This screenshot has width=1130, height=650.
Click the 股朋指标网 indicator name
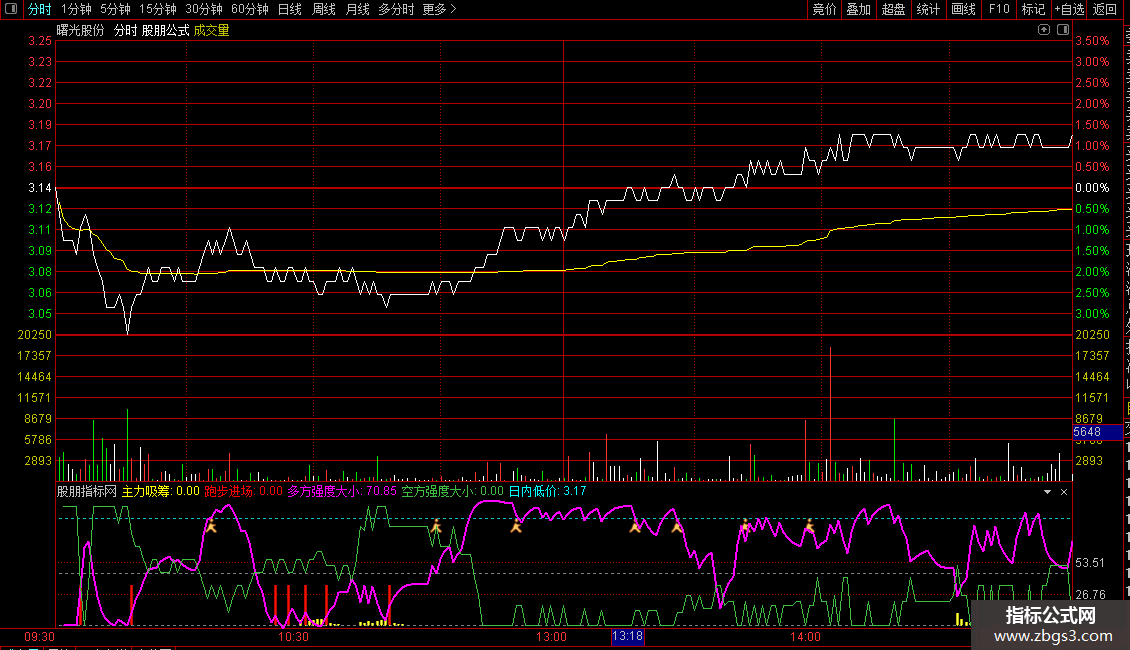point(86,491)
